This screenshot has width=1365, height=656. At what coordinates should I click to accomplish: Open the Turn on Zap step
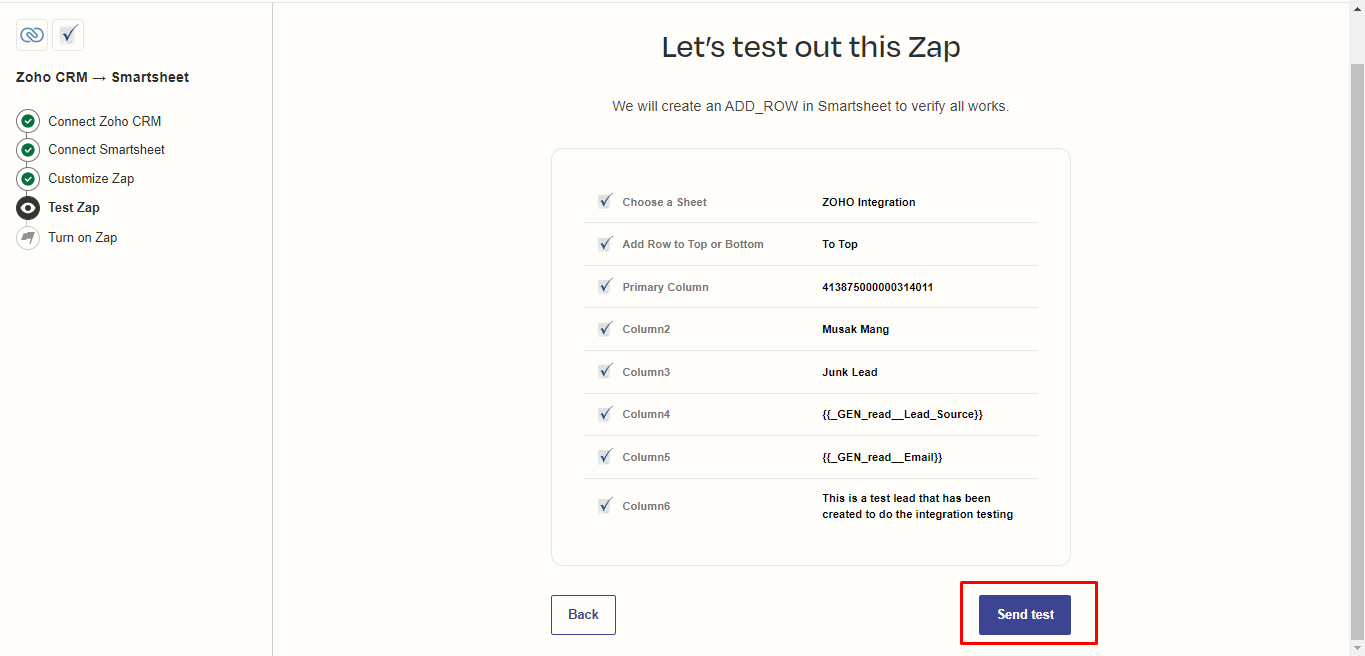[x=82, y=237]
